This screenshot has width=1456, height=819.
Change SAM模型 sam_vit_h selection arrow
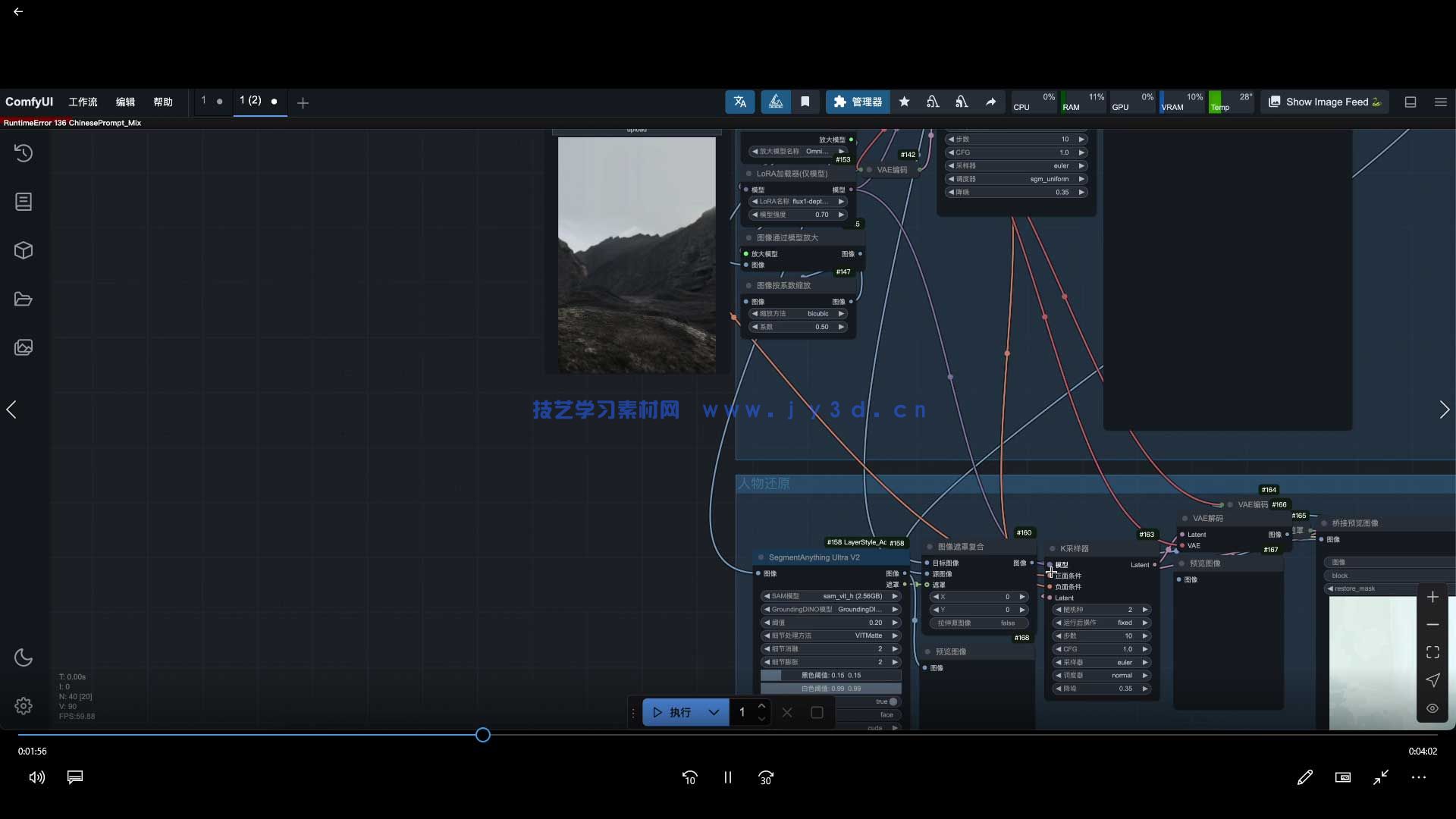click(895, 596)
